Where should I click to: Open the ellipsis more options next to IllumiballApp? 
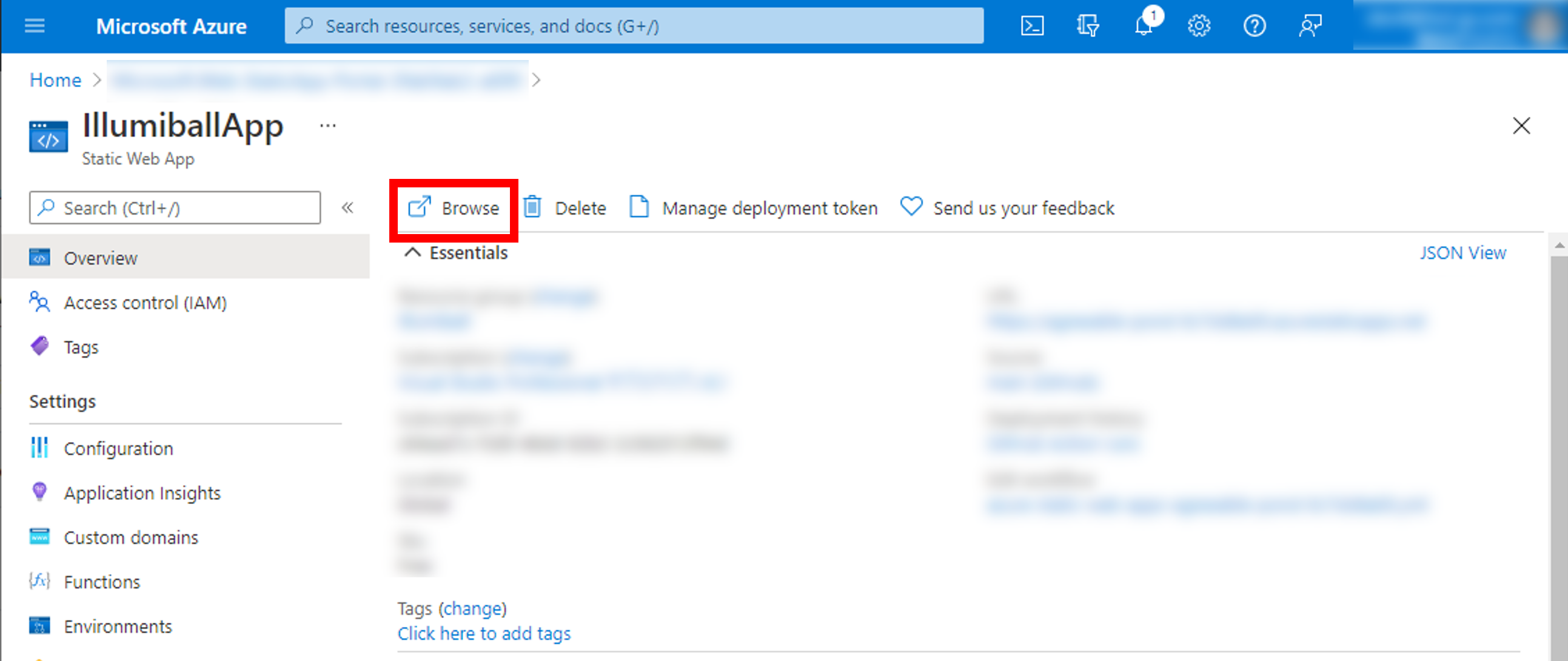[327, 126]
